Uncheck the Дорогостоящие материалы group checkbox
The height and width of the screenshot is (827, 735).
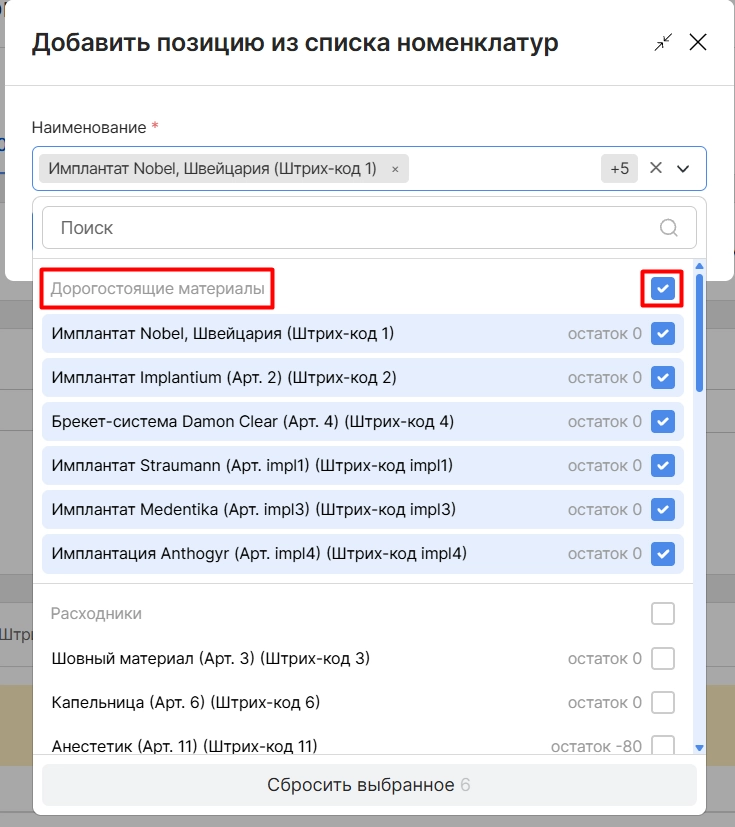663,289
